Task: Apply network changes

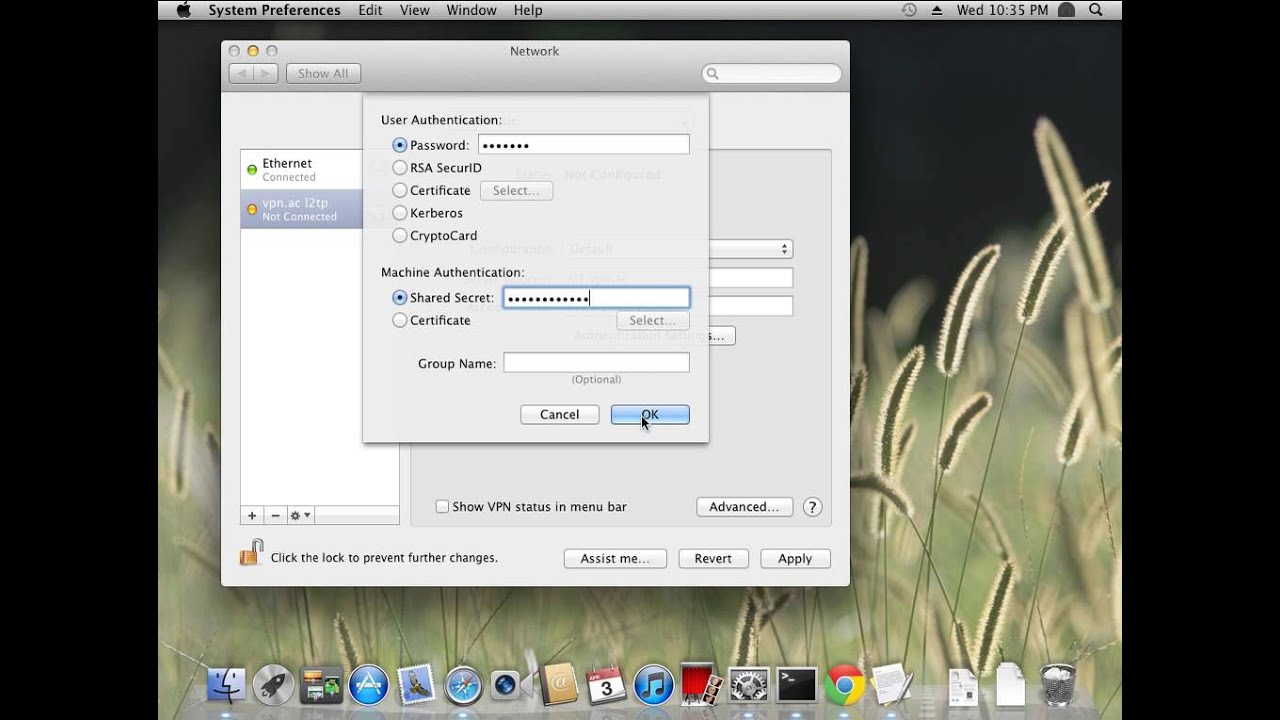Action: click(x=795, y=559)
